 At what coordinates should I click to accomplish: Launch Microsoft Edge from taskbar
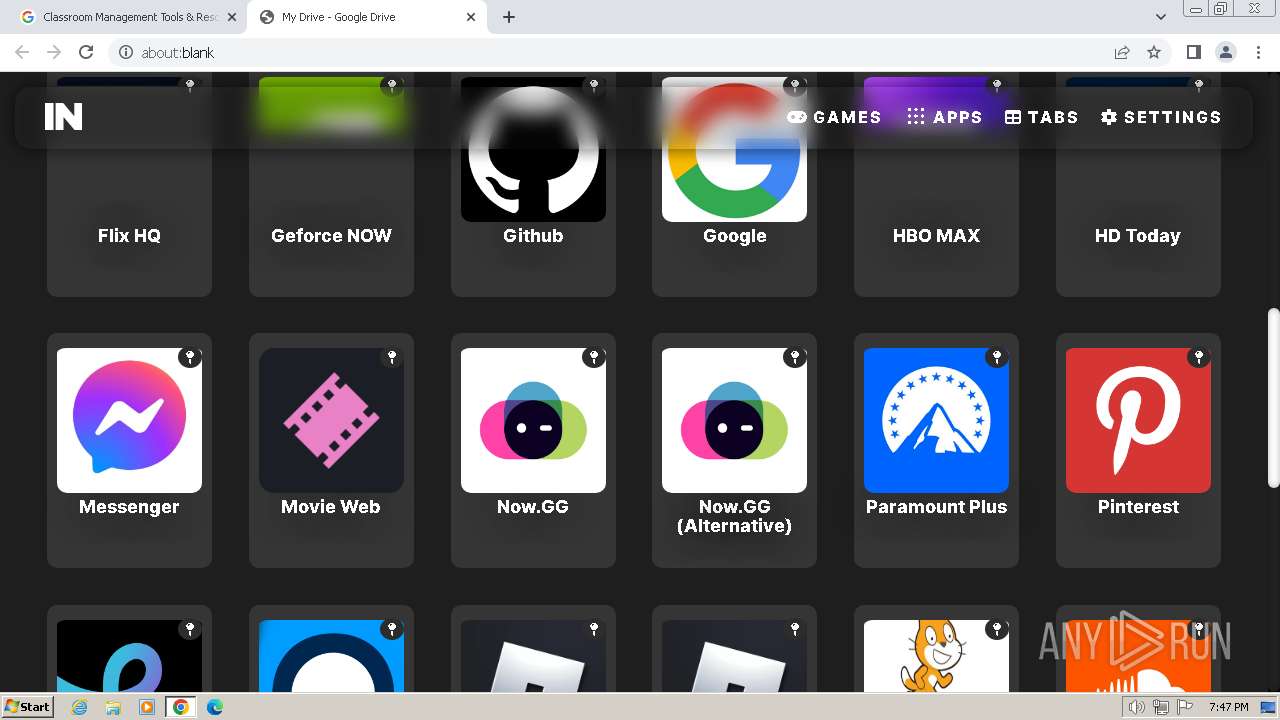point(215,707)
